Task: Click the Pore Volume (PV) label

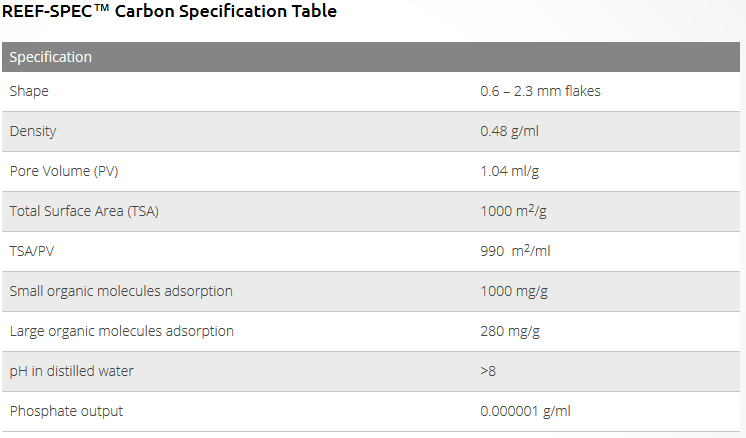Action: click(x=64, y=171)
